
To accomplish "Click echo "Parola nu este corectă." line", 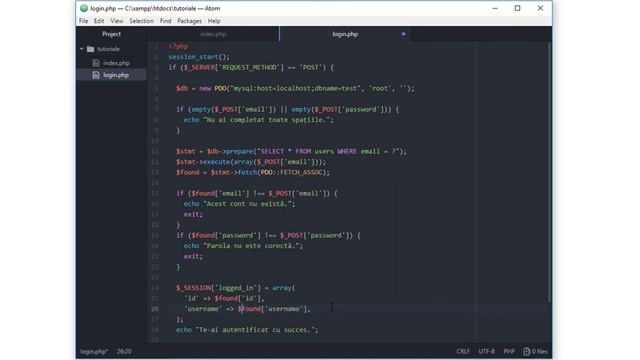I will click(x=243, y=246).
